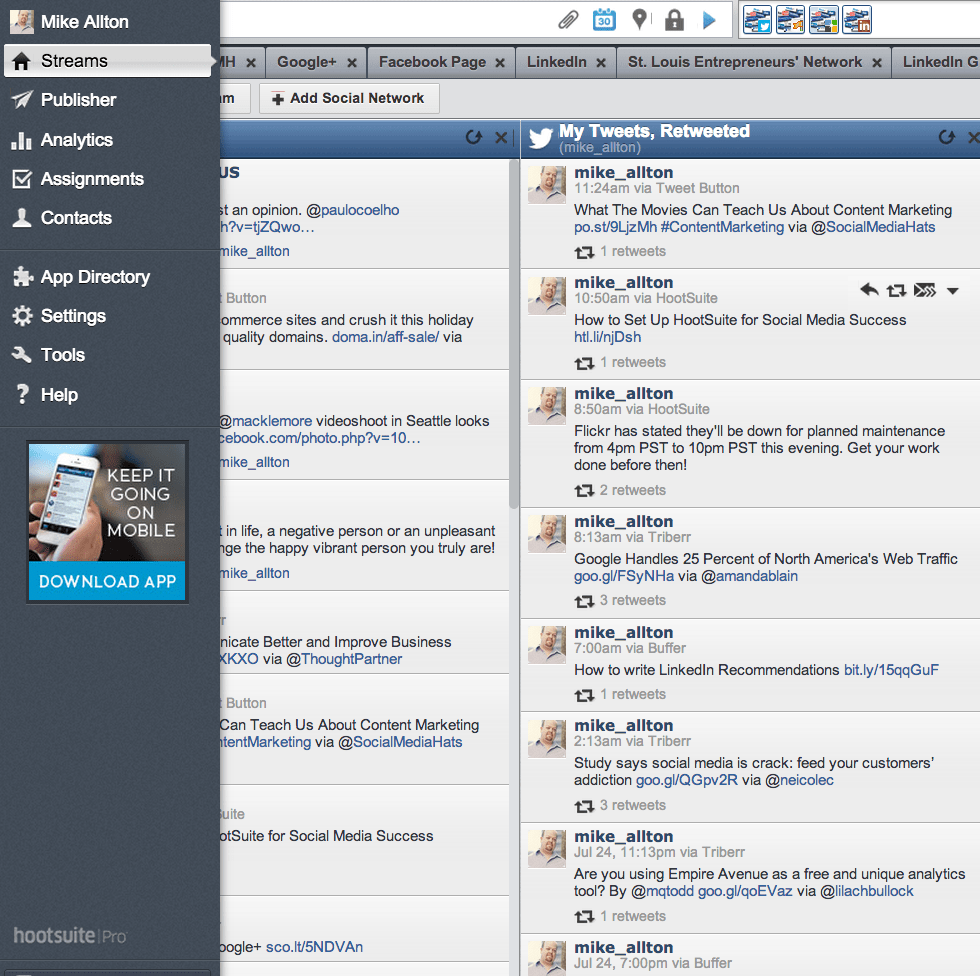Image resolution: width=980 pixels, height=976 pixels.
Task: Close the MH tab
Action: pos(251,62)
